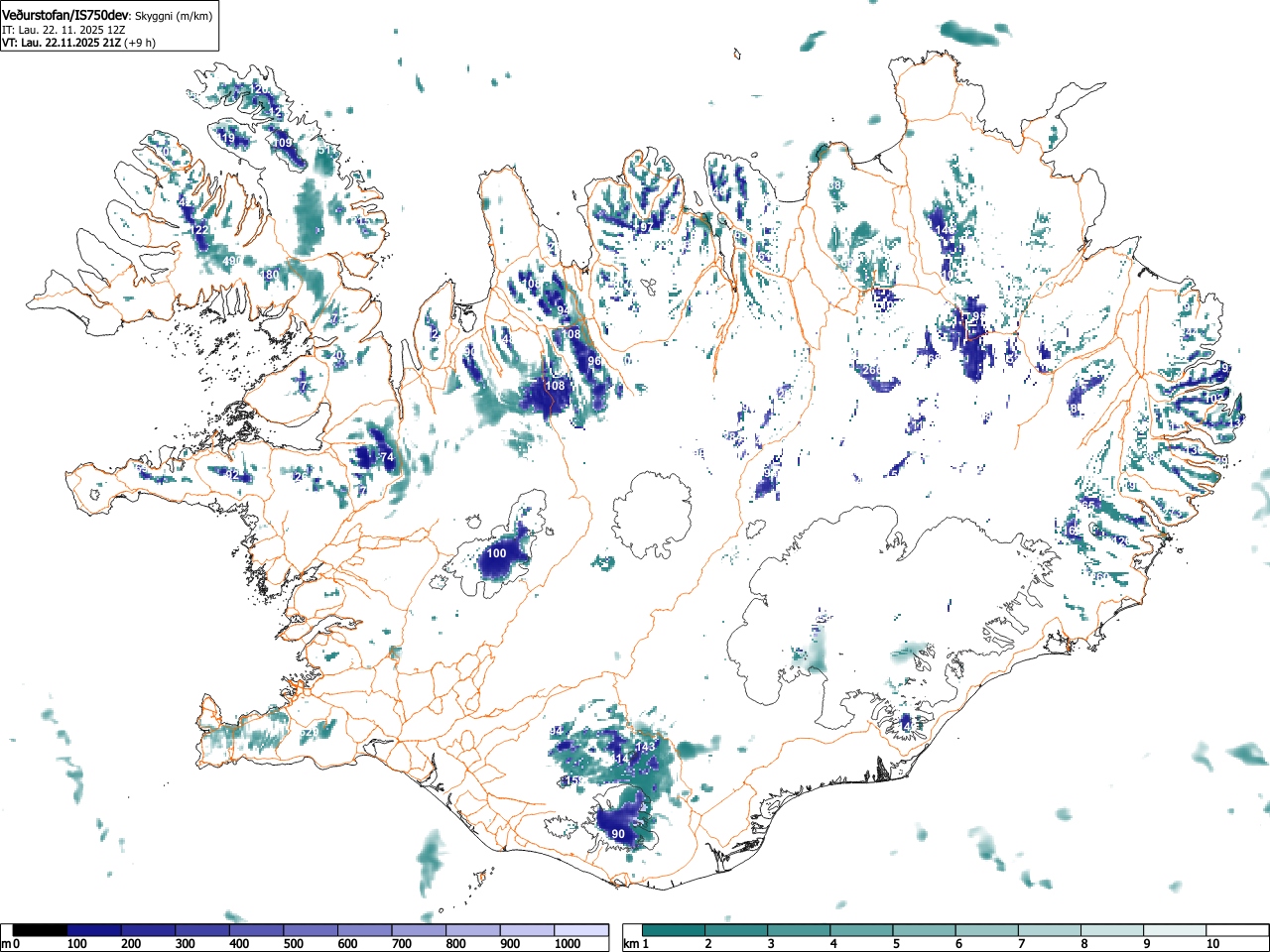Viewport: 1270px width, 952px height.
Task: Click the '143' value on the southern map
Action: point(646,746)
